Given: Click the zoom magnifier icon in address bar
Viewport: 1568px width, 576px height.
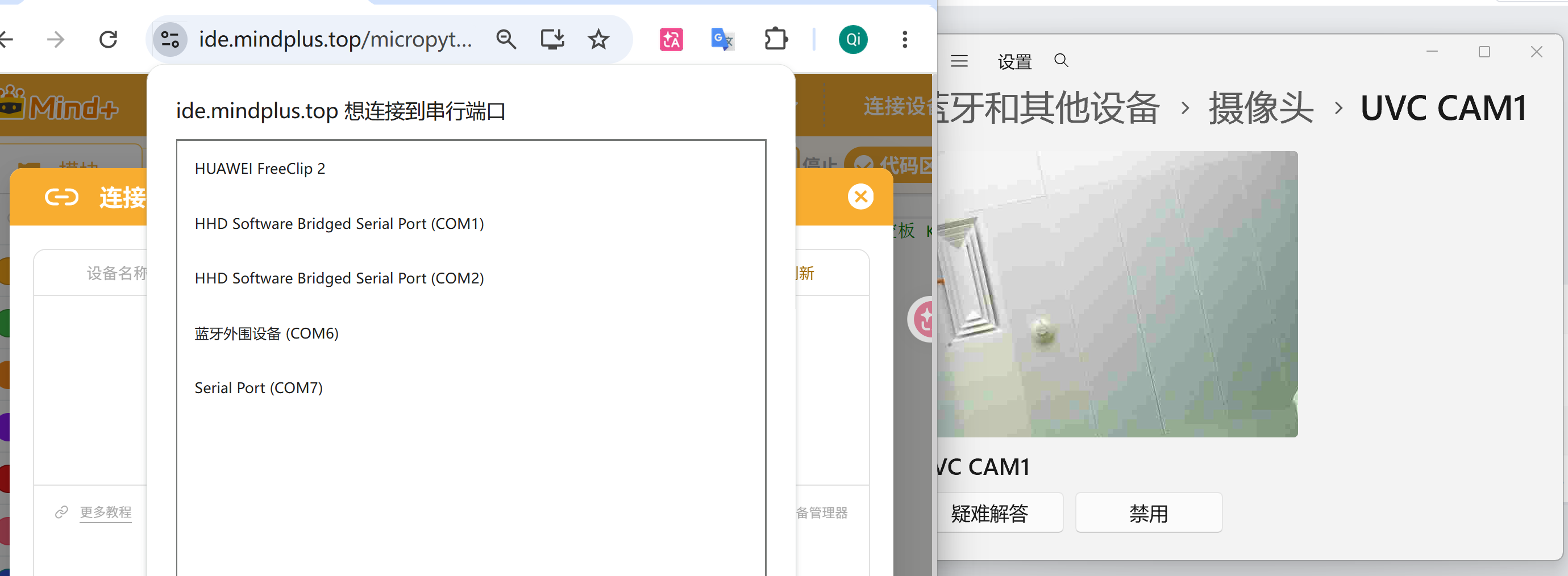Looking at the screenshot, I should [506, 40].
